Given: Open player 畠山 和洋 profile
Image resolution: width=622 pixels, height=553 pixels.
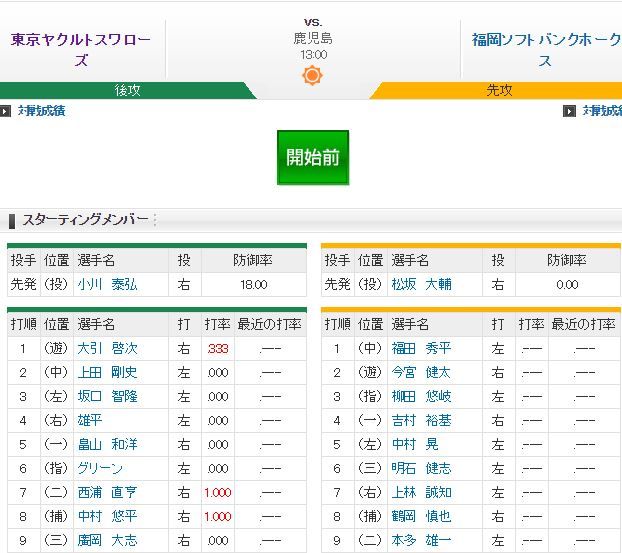Looking at the screenshot, I should (108, 444).
